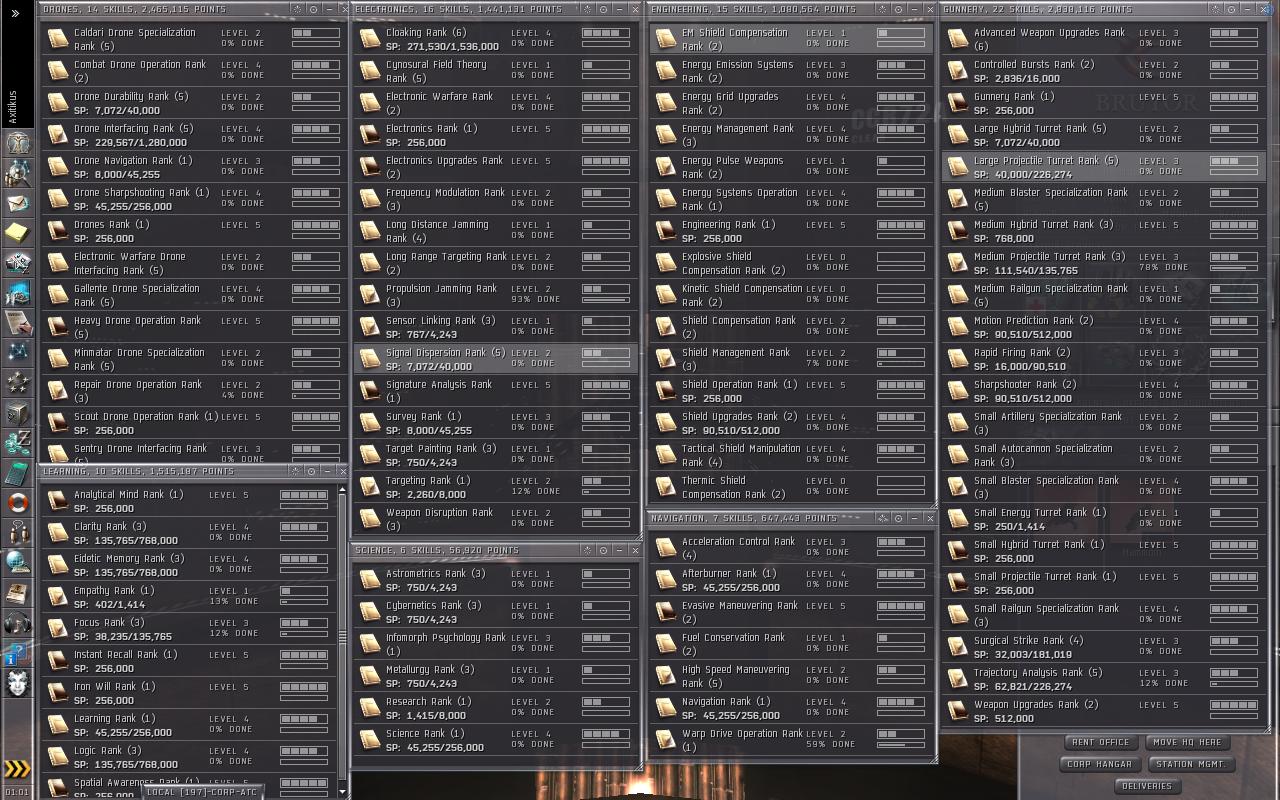Toggle the pin on the Electronics window

[589, 9]
